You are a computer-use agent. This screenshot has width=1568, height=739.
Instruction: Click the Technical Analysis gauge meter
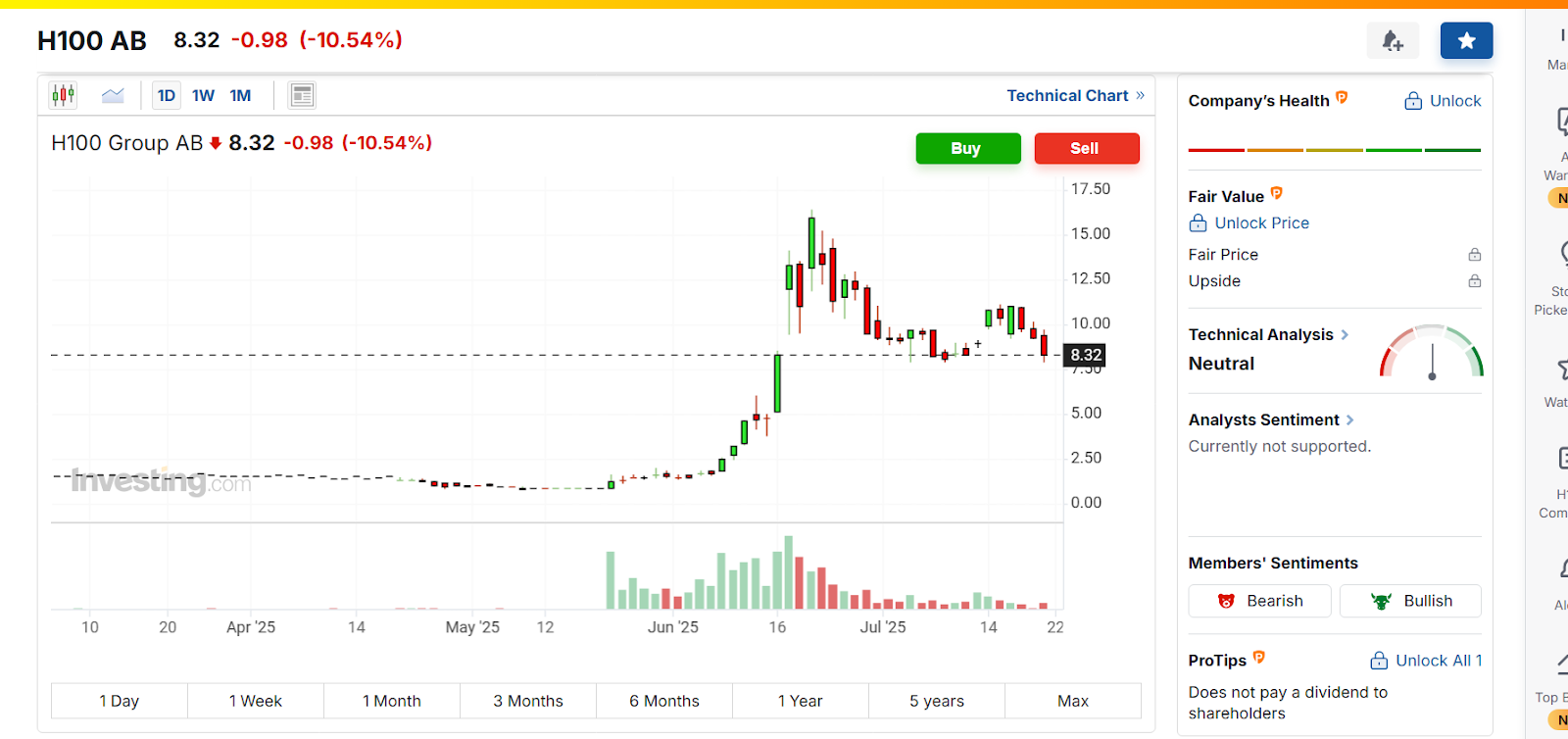click(1432, 352)
